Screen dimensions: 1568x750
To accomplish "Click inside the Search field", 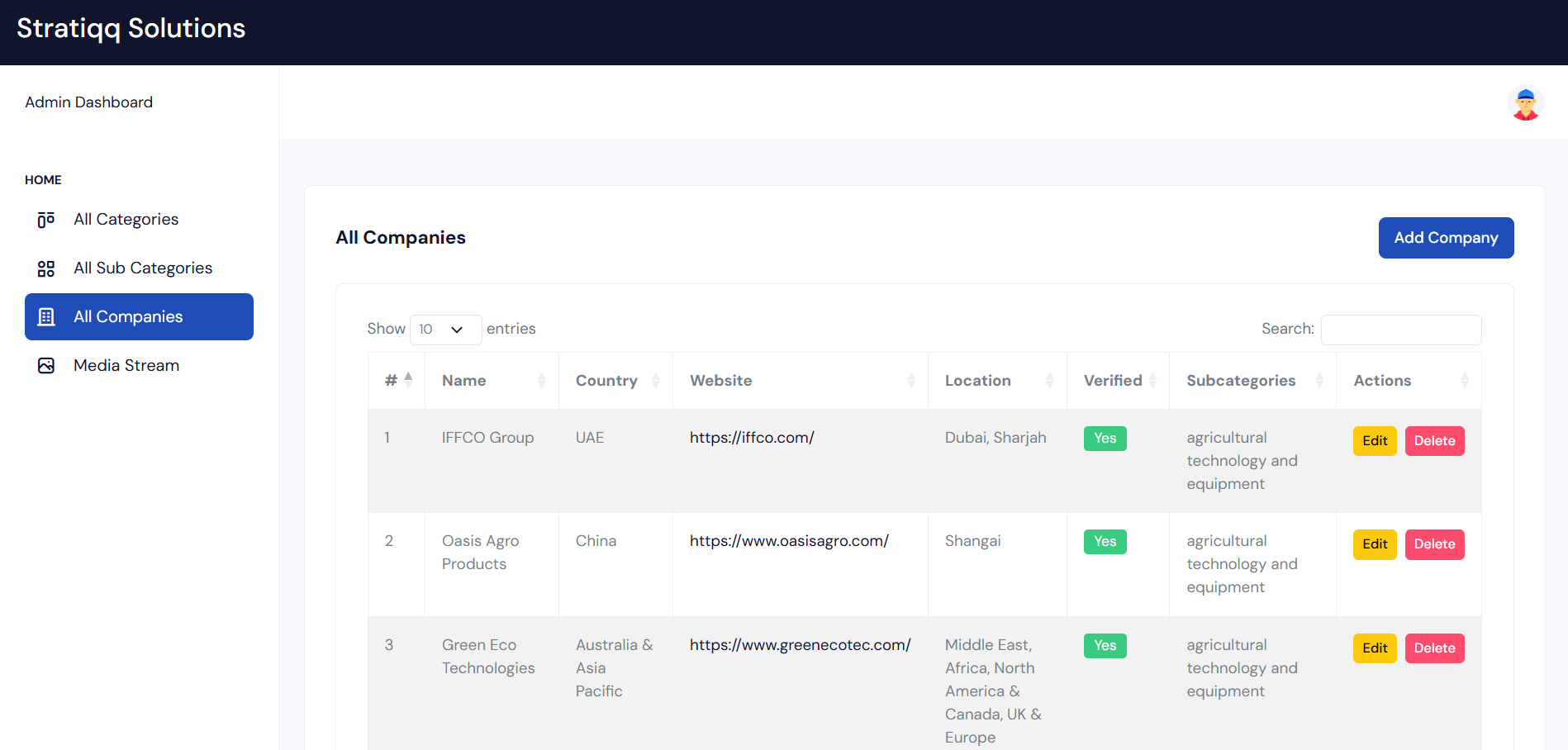I will [x=1400, y=329].
